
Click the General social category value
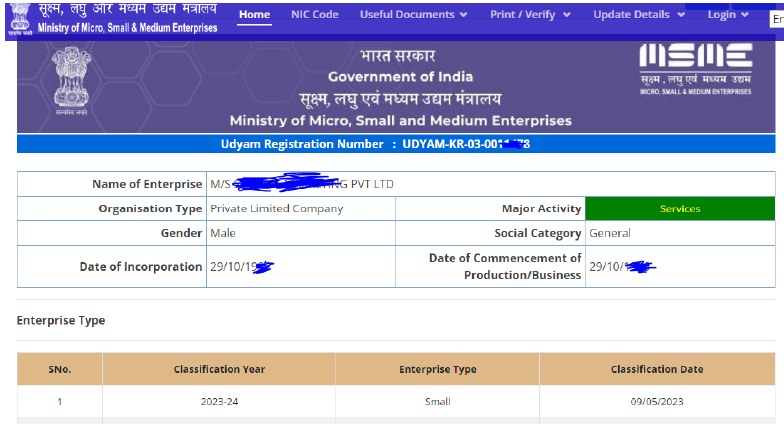click(610, 233)
